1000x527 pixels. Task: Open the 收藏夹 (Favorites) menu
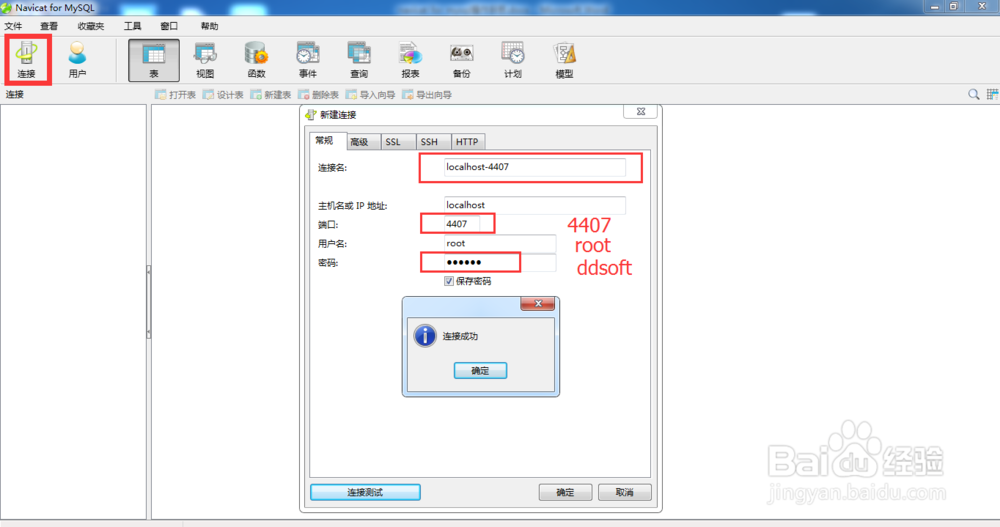(91, 26)
